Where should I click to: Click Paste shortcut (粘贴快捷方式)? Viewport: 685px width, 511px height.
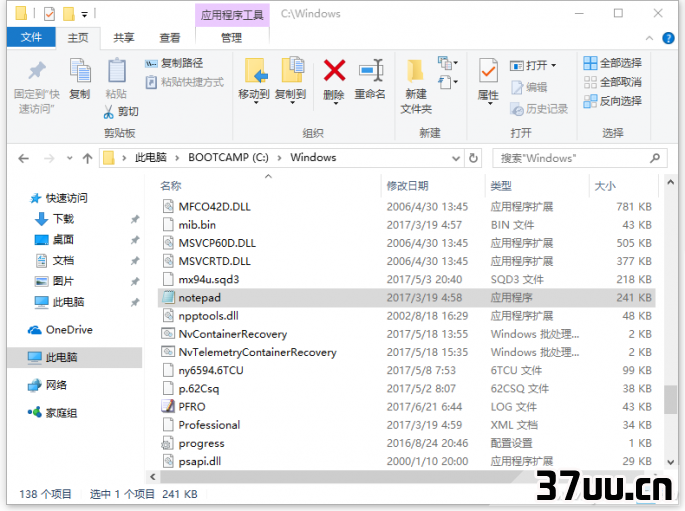click(x=184, y=82)
